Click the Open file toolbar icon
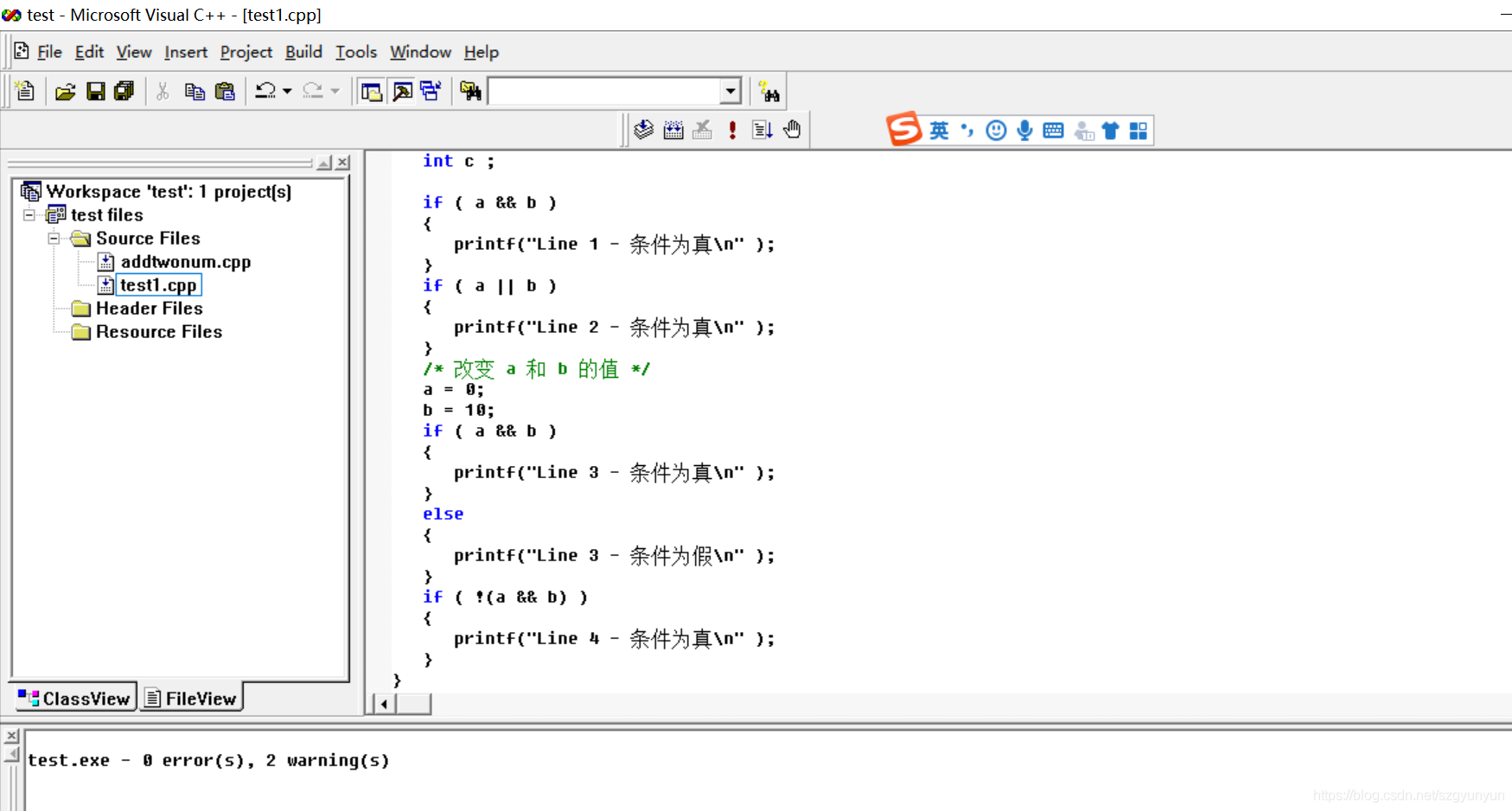Image resolution: width=1512 pixels, height=811 pixels. [66, 91]
